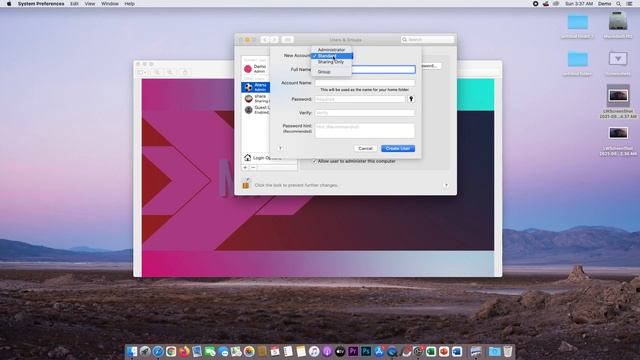Screen dimensions: 640x360
Task: Go back in System Preferences
Action: coord(264,40)
